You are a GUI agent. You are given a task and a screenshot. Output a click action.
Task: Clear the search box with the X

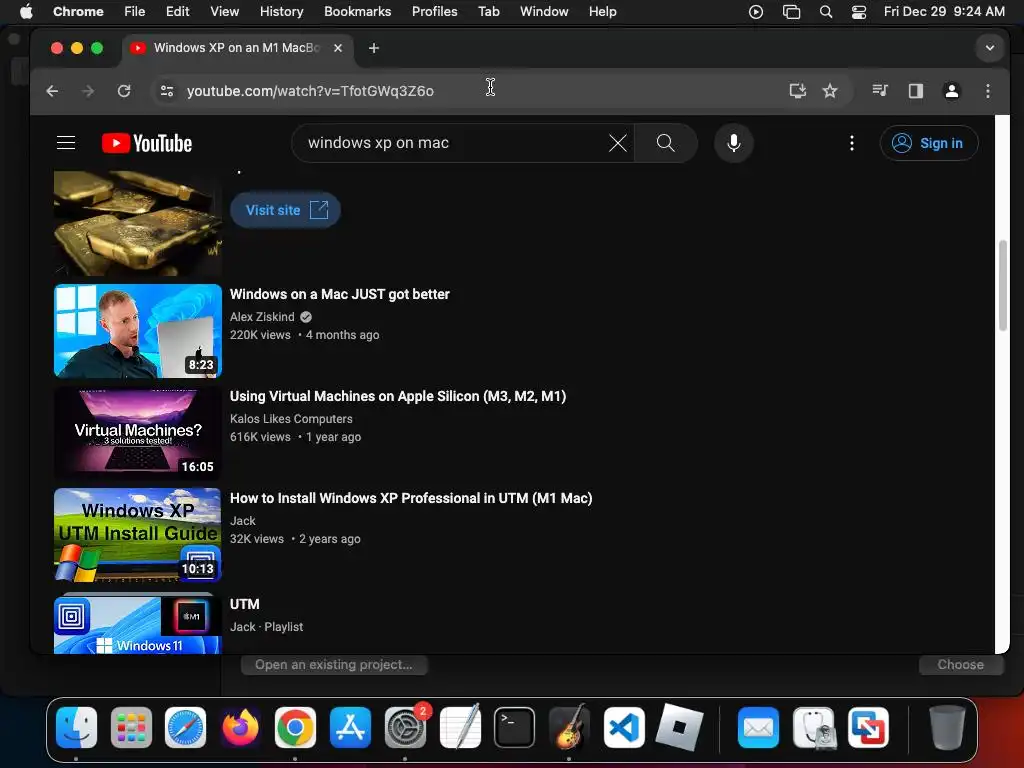[x=617, y=143]
